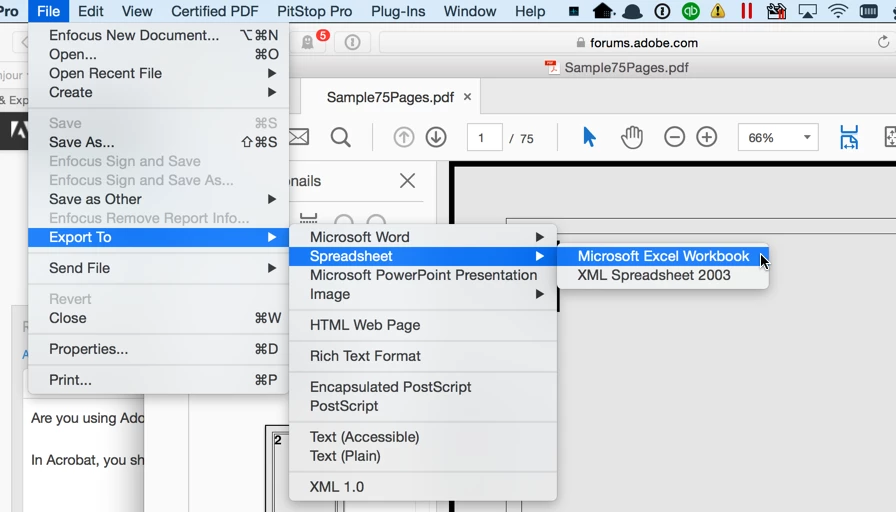This screenshot has width=896, height=512.
Task: Select Close in File menu
Action: coord(158,318)
